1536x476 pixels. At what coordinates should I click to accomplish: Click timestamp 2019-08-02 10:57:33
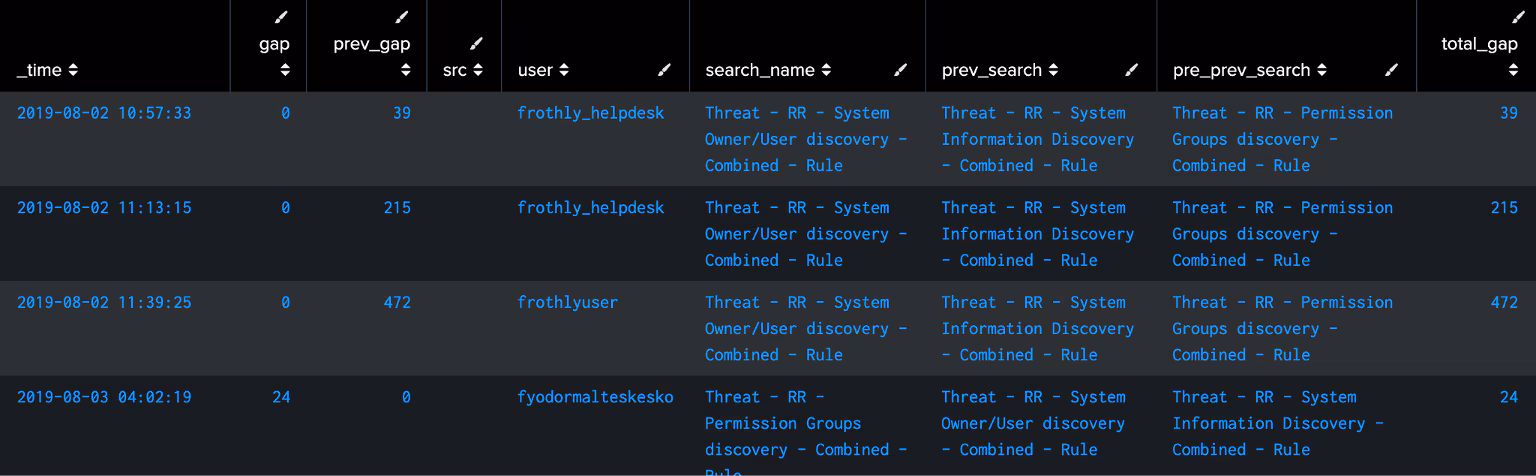click(x=104, y=113)
